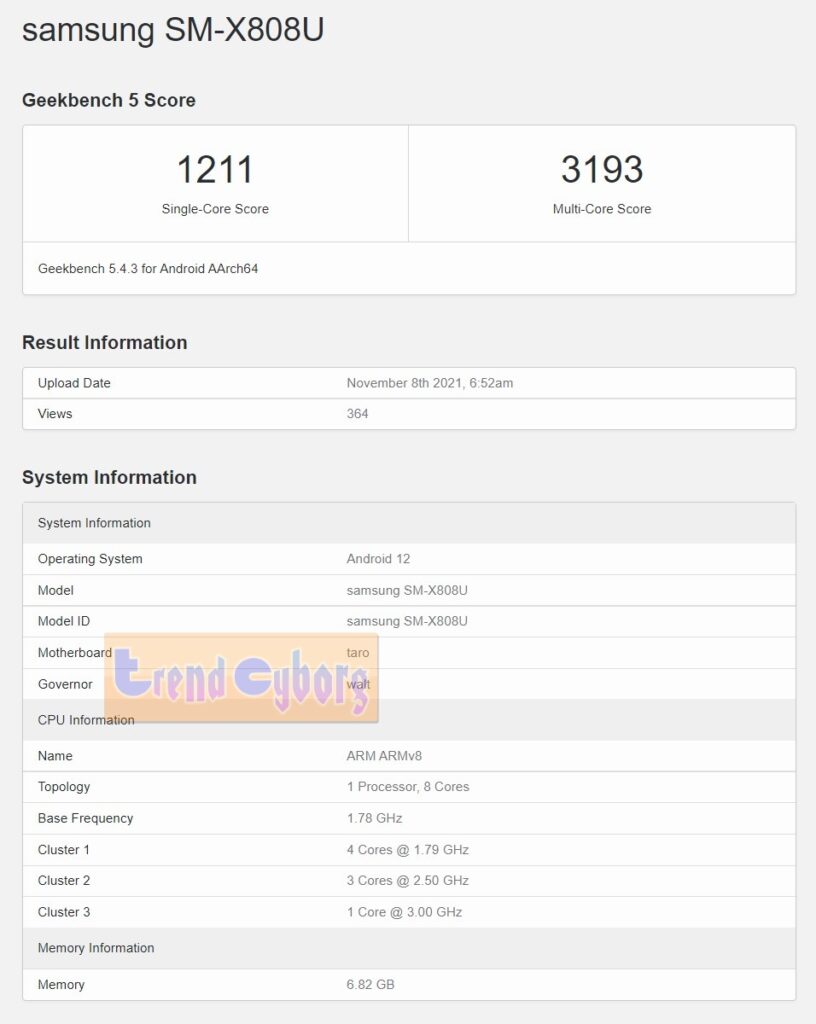Screen dimensions: 816x1024
Task: Select the 1211 single-core score value
Action: (215, 169)
